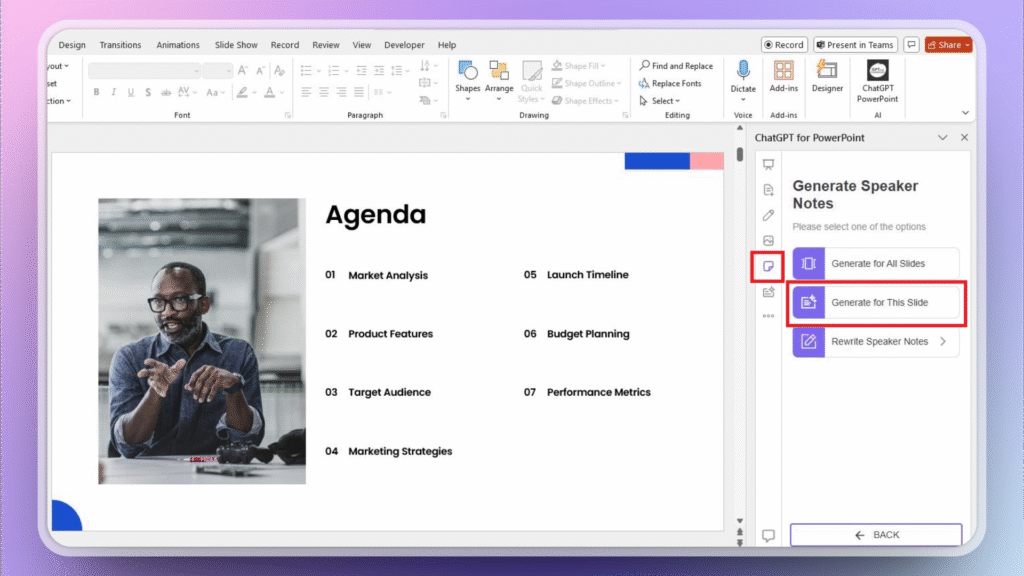Click the image generation icon in sidebar
The image size is (1024, 576).
click(768, 240)
